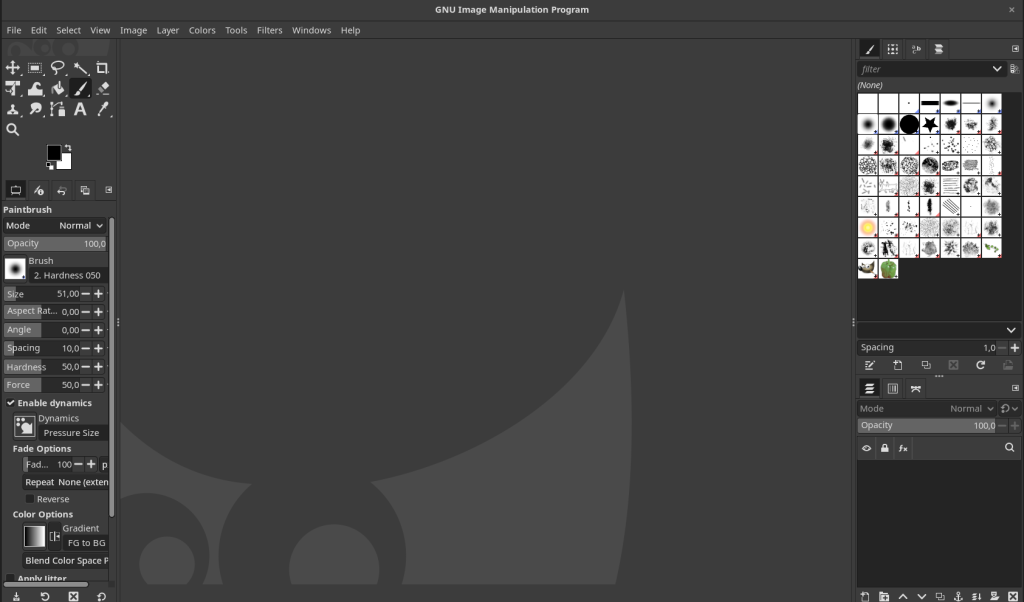
Task: Select the Smudge tool
Action: pyautogui.click(x=35, y=110)
